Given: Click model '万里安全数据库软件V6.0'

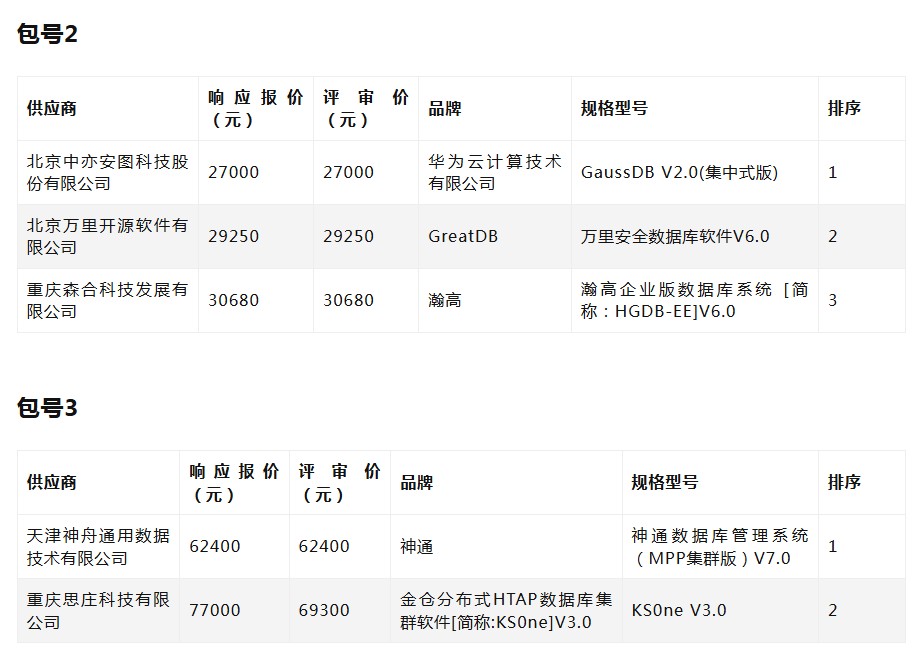Looking at the screenshot, I should [675, 237].
